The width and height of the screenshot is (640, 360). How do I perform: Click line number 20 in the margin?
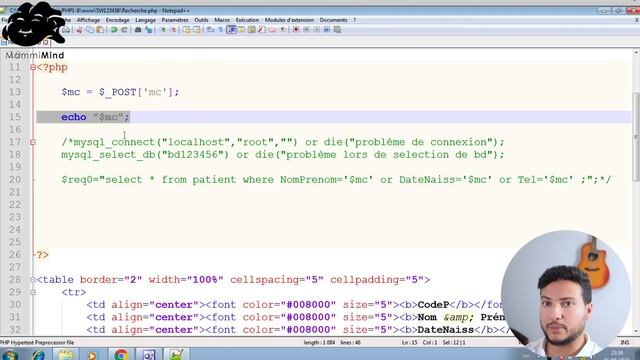click(x=15, y=180)
